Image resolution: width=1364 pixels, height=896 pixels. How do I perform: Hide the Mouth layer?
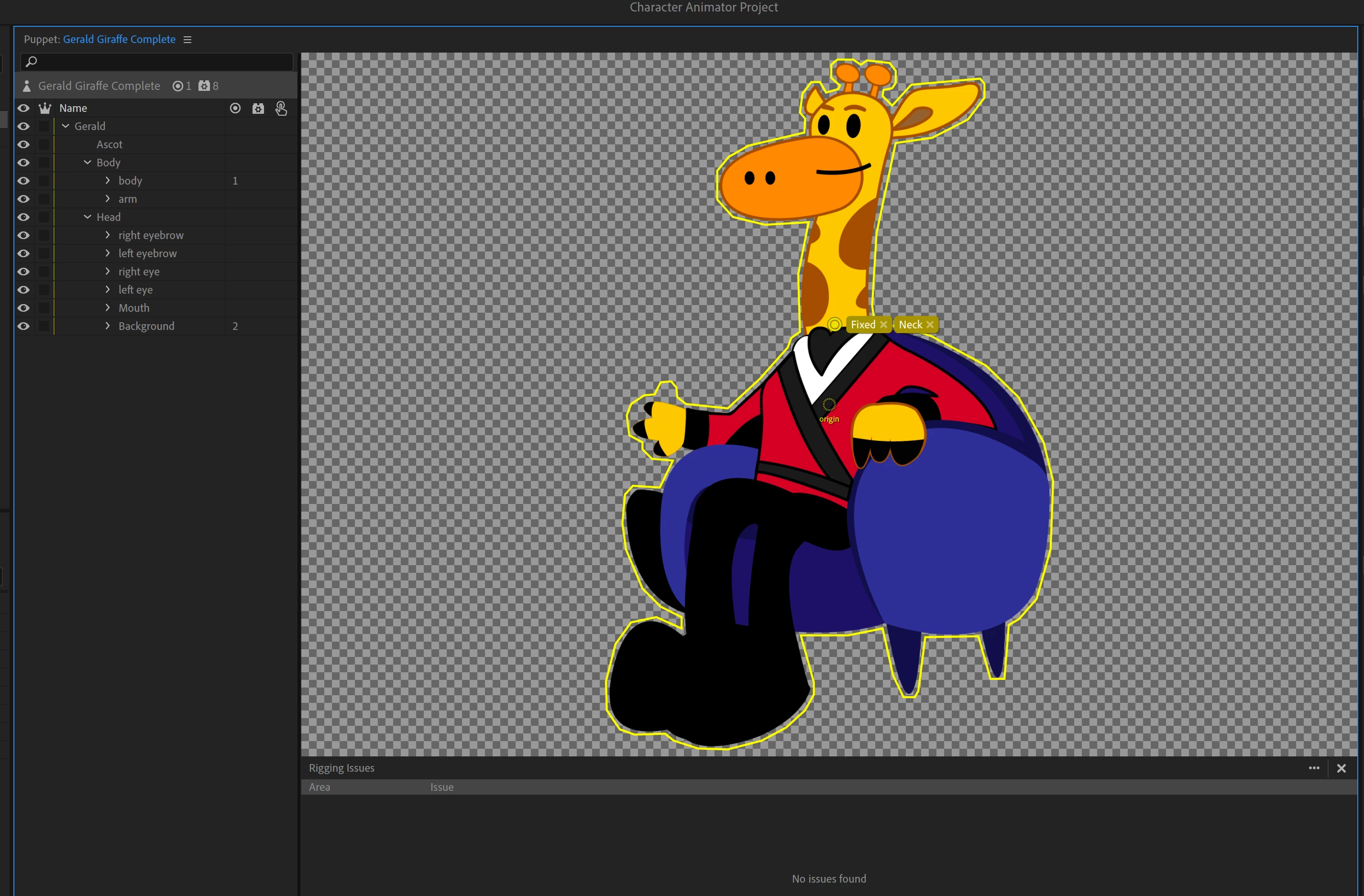click(x=23, y=308)
